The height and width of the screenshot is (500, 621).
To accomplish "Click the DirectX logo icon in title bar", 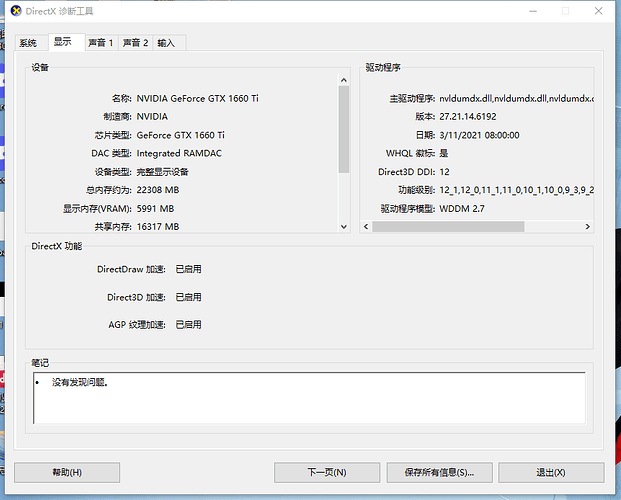I will 16,11.
